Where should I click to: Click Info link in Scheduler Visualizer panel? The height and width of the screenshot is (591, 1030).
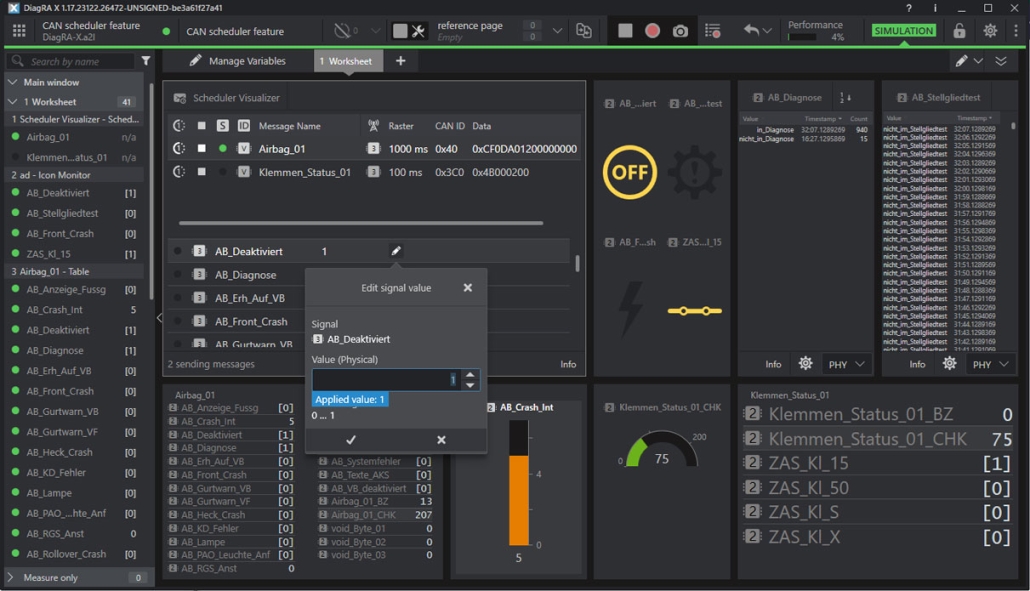pyautogui.click(x=568, y=364)
